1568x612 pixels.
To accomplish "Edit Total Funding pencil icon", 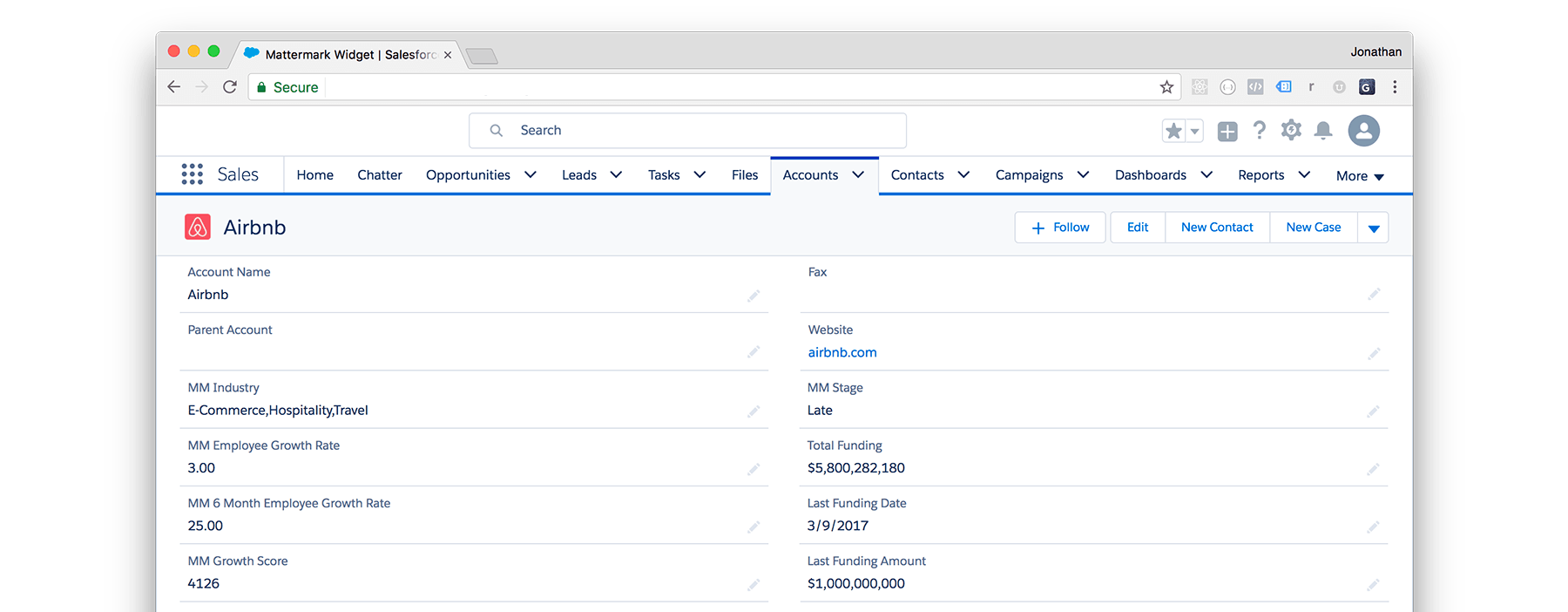I will (1373, 469).
